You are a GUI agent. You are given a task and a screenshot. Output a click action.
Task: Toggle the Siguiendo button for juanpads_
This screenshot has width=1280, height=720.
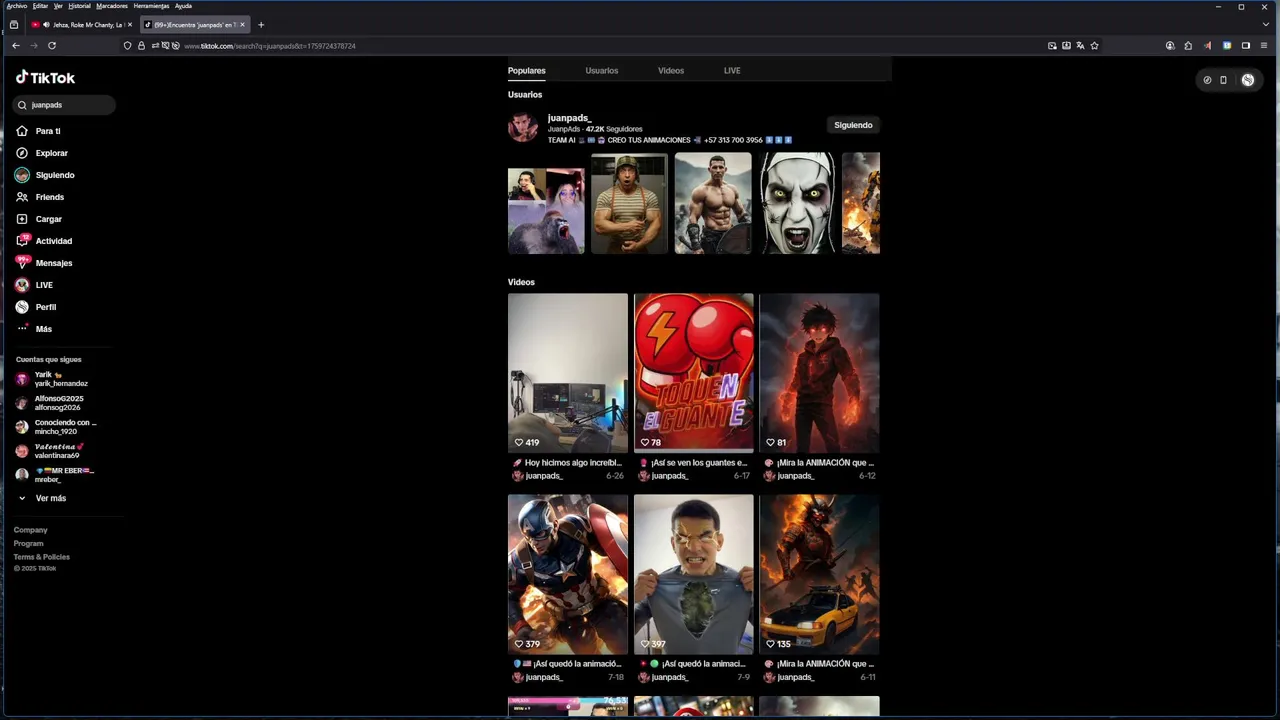(x=853, y=125)
